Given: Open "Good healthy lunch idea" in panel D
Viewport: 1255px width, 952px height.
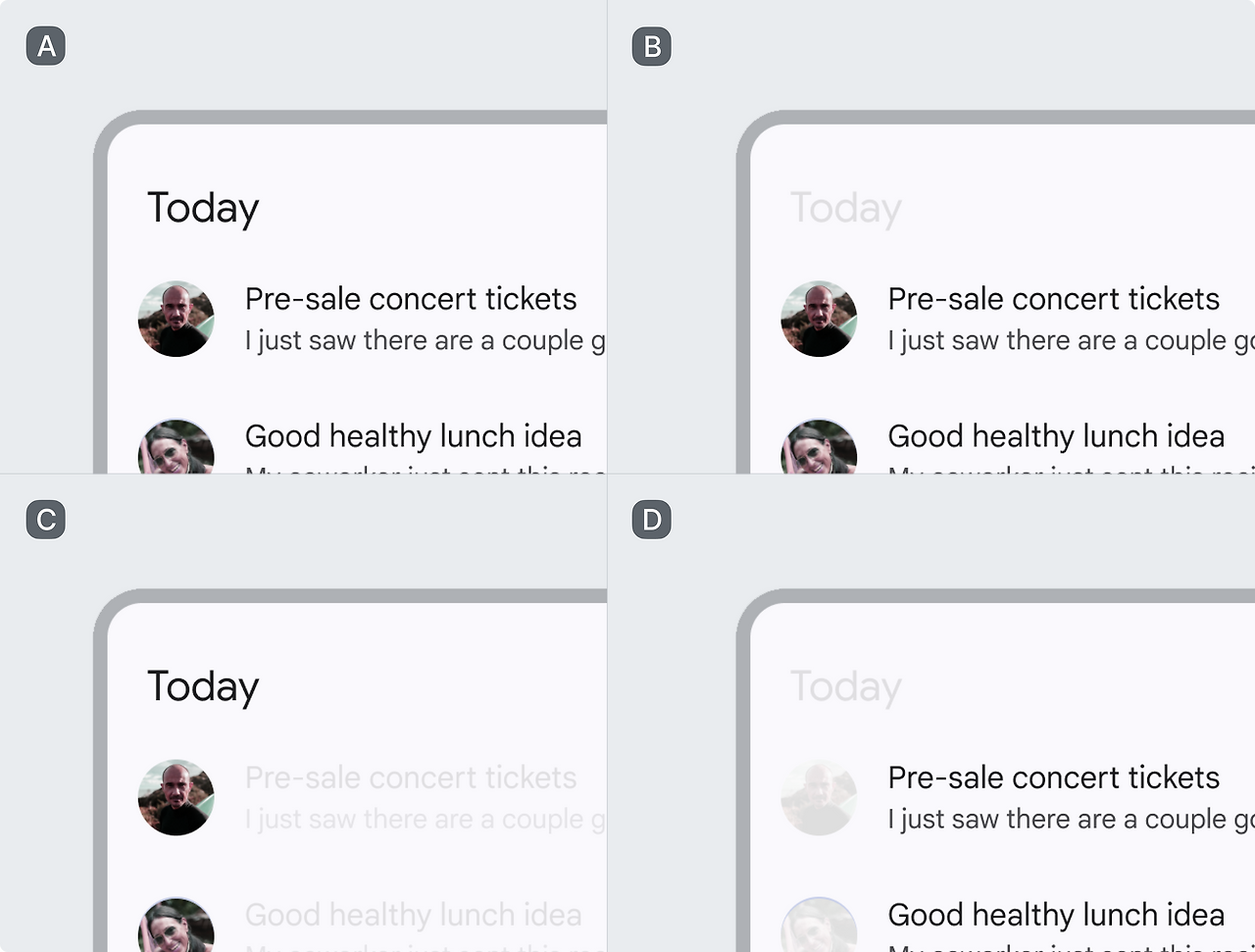Looking at the screenshot, I should 1056,915.
